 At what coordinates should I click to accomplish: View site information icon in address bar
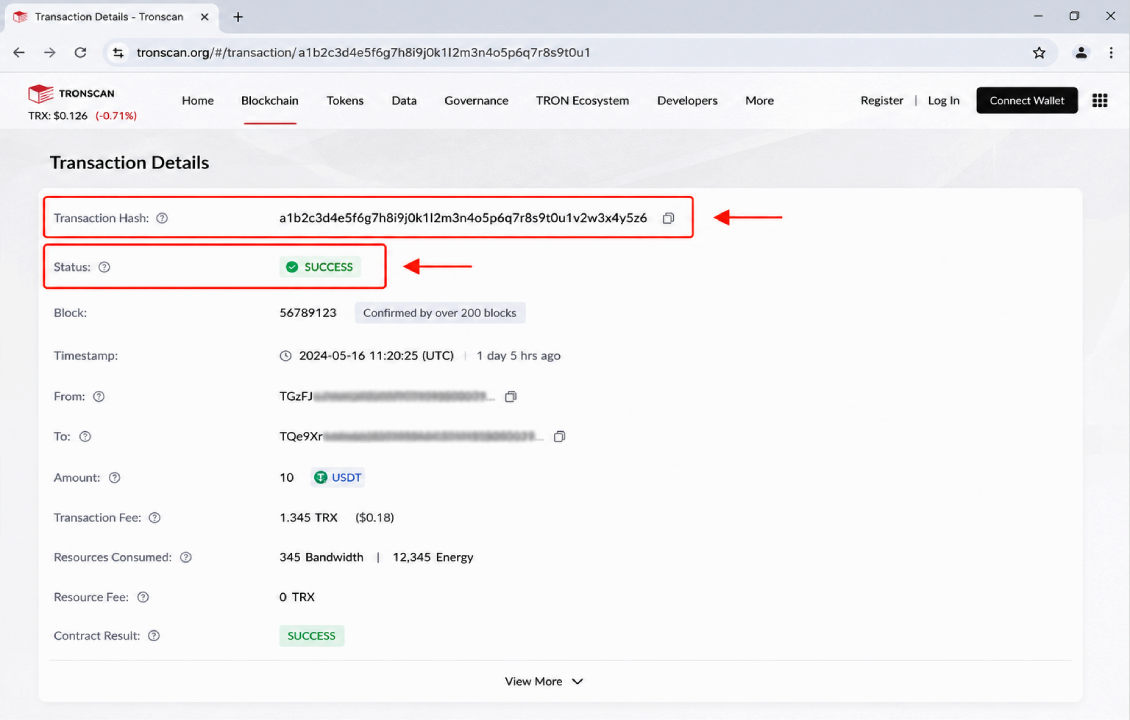pyautogui.click(x=118, y=53)
